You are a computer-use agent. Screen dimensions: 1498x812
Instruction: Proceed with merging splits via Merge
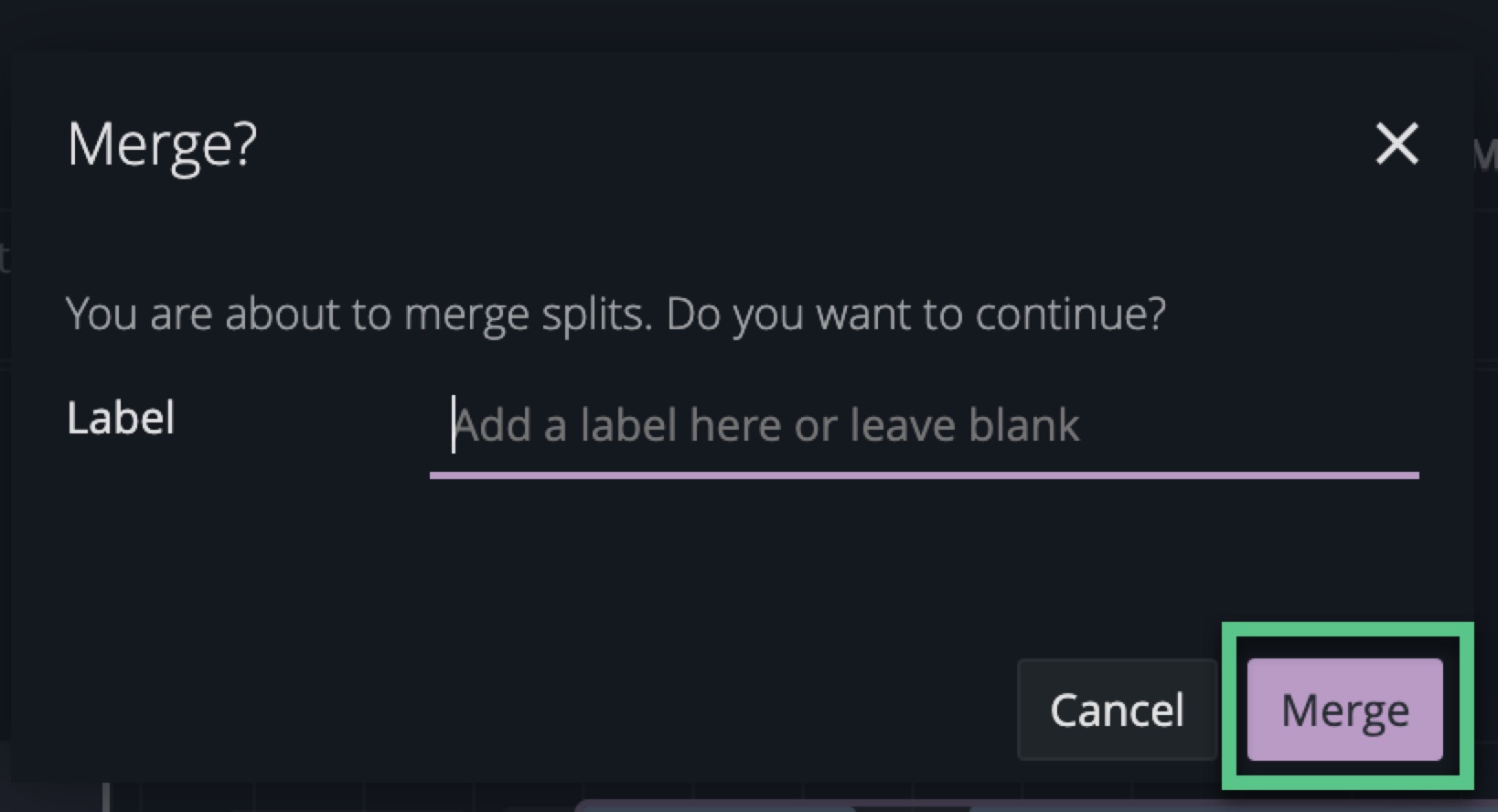coord(1344,710)
